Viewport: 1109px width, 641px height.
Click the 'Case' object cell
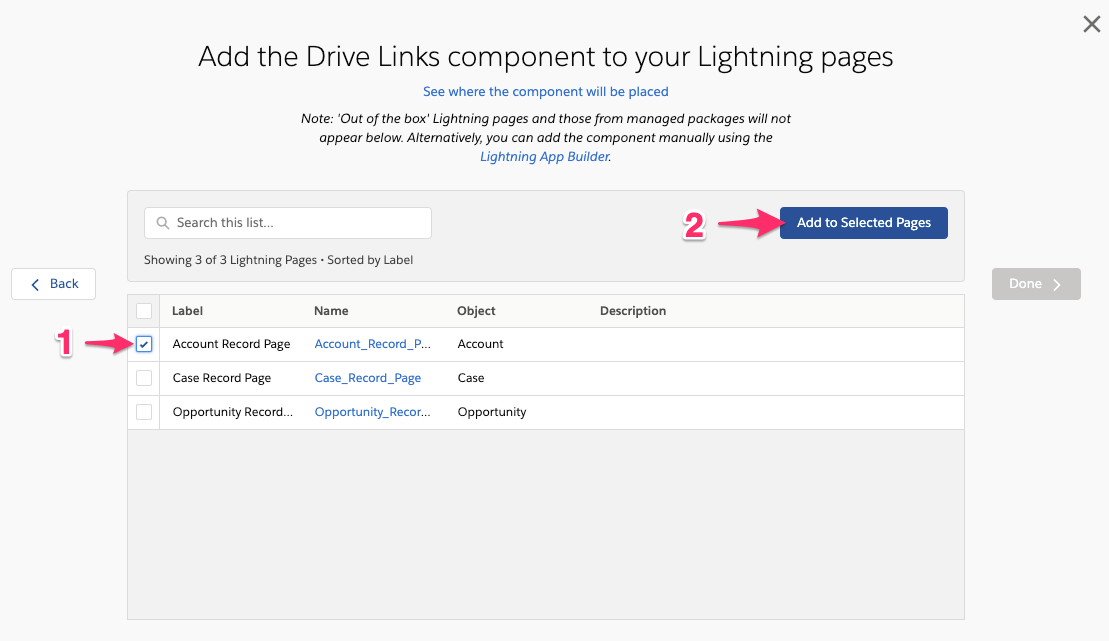[470, 378]
